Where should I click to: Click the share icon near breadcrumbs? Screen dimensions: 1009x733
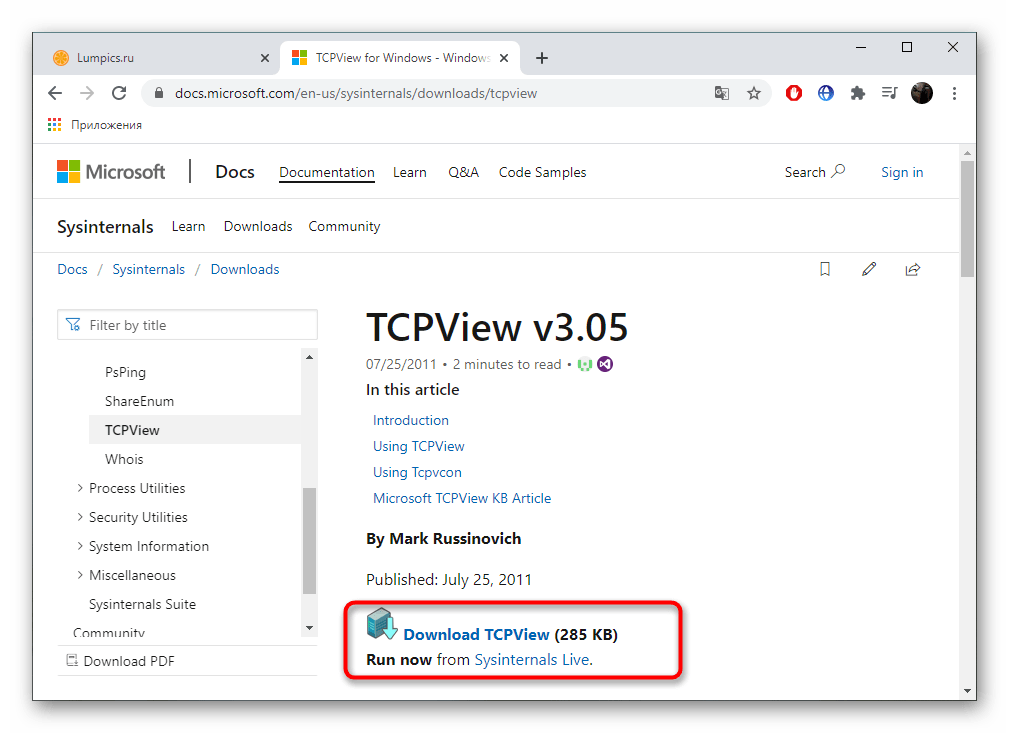coord(912,269)
